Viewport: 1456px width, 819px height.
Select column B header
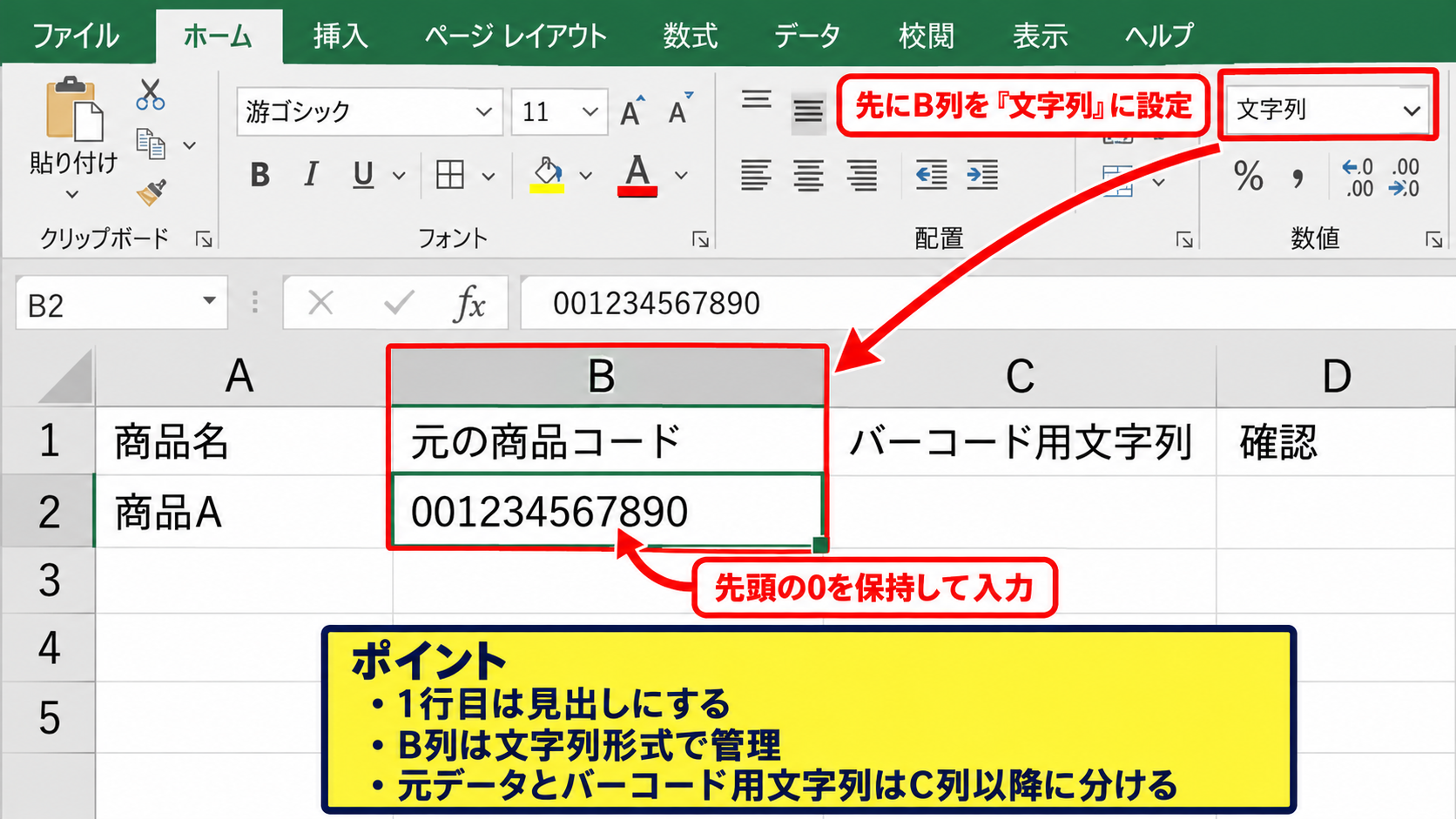[x=607, y=377]
